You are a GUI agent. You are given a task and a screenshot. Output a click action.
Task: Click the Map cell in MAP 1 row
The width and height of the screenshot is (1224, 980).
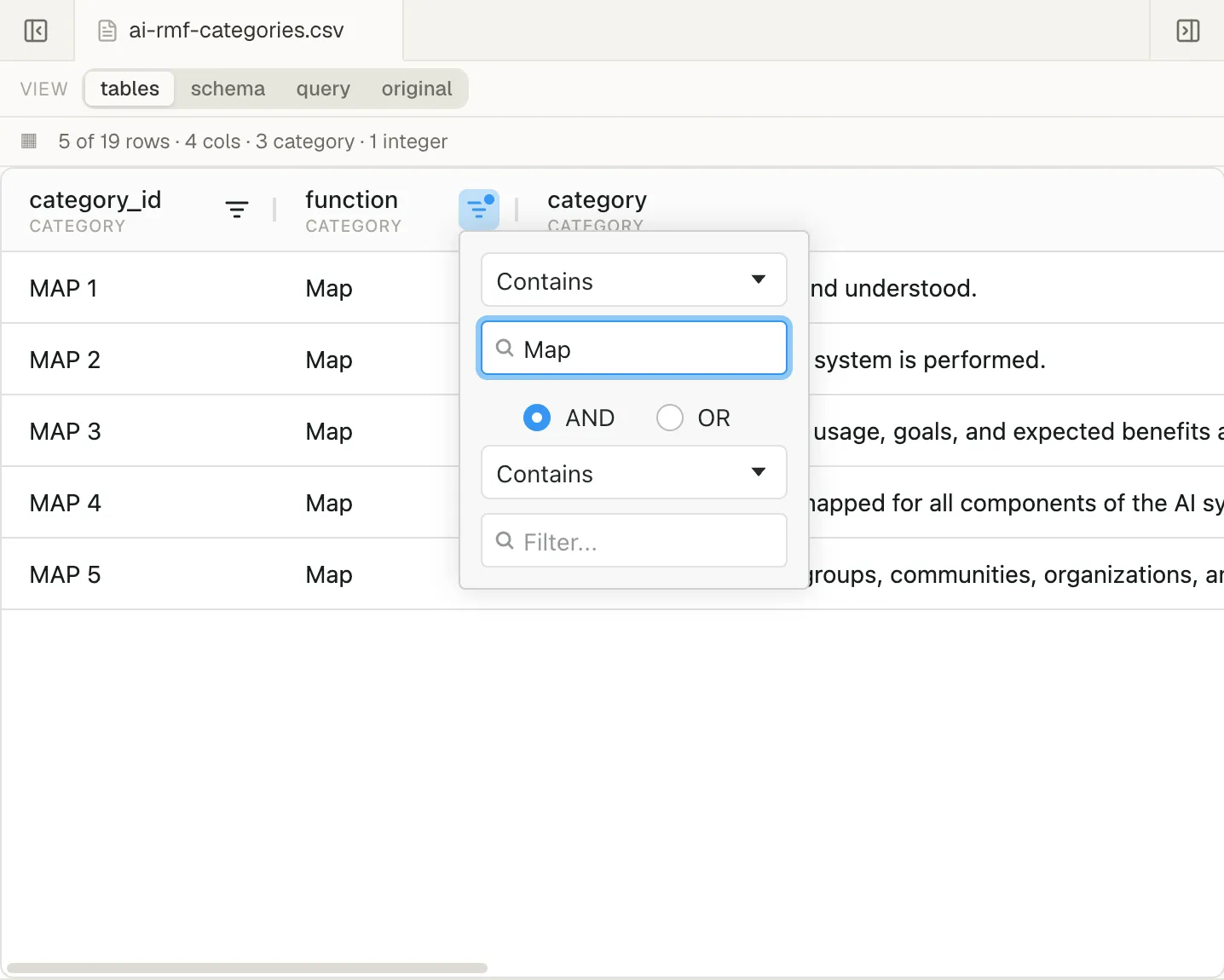tap(329, 288)
